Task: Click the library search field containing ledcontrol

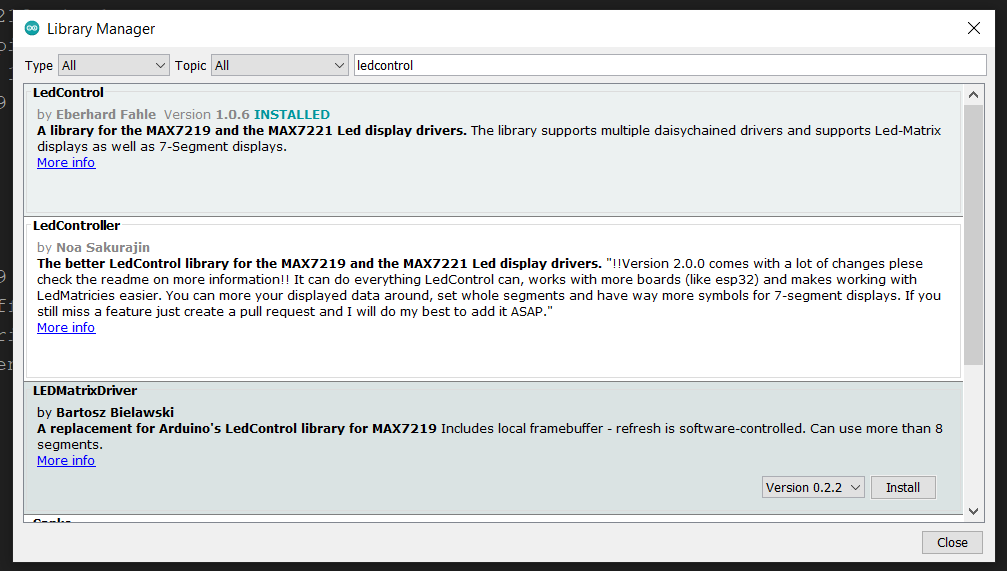Action: click(670, 66)
